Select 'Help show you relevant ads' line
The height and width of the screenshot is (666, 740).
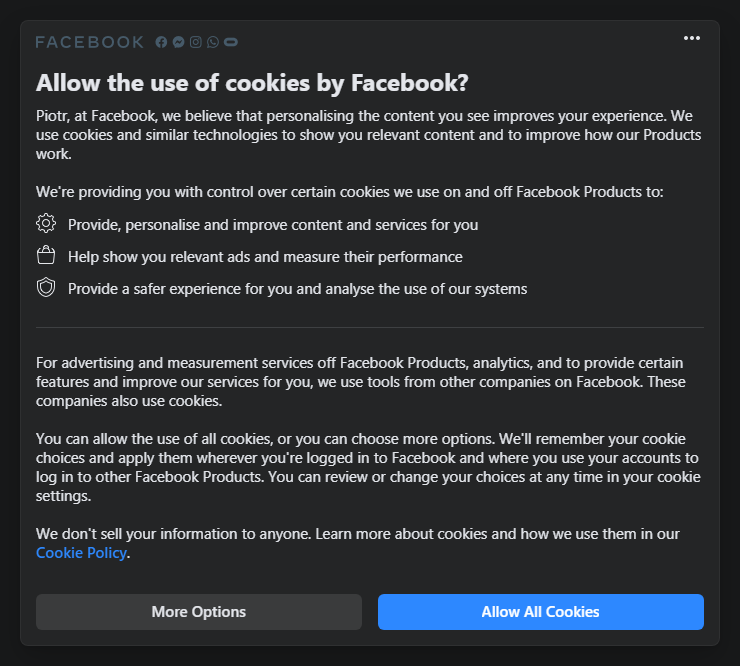point(265,257)
